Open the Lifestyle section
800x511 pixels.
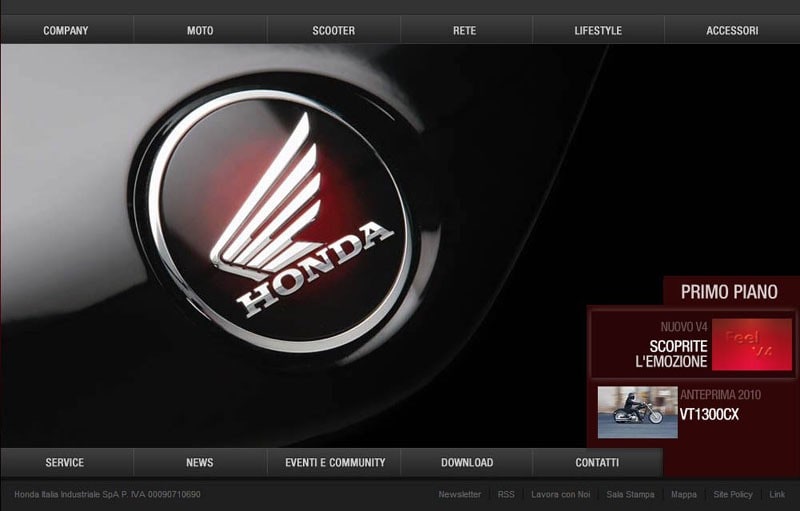point(598,31)
